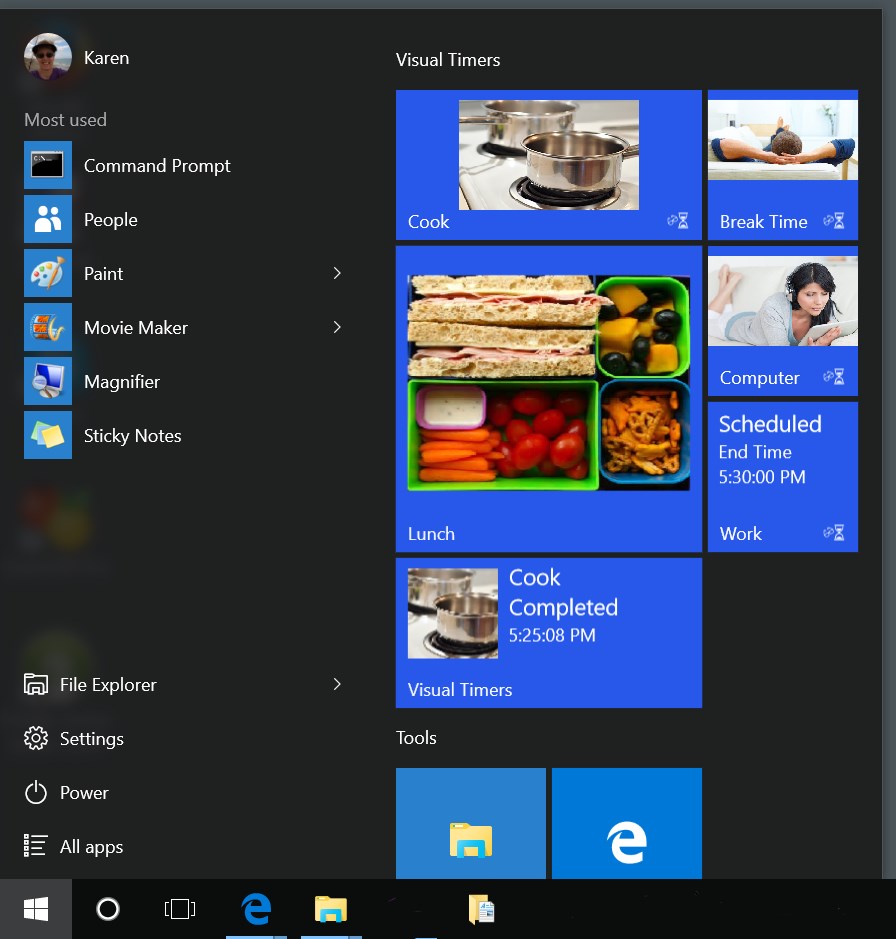Open Task View from taskbar
The height and width of the screenshot is (939, 896).
coord(180,909)
